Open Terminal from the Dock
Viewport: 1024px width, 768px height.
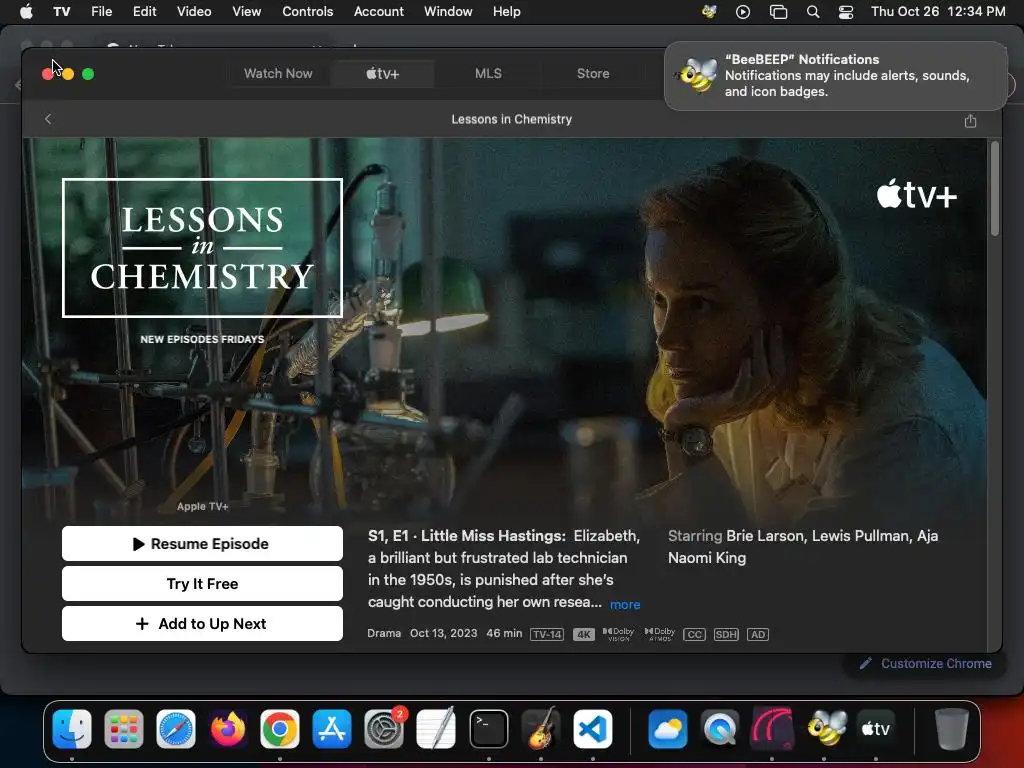point(488,729)
